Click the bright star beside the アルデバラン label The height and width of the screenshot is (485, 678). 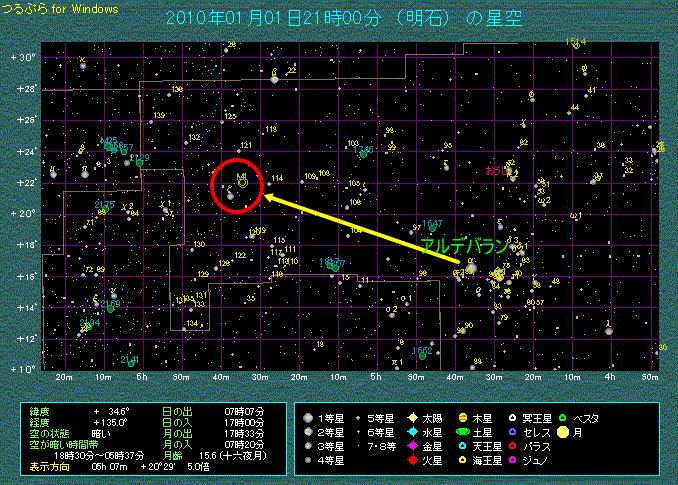pos(470,267)
